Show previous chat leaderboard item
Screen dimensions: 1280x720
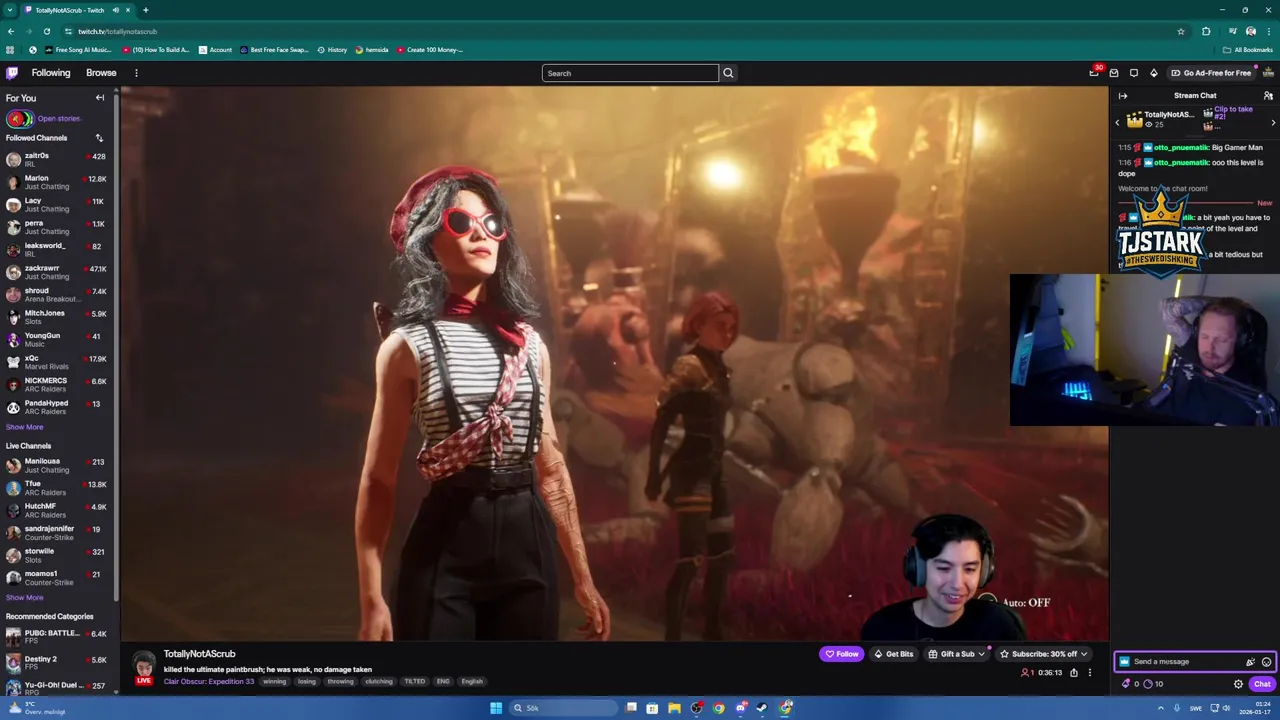point(1117,122)
